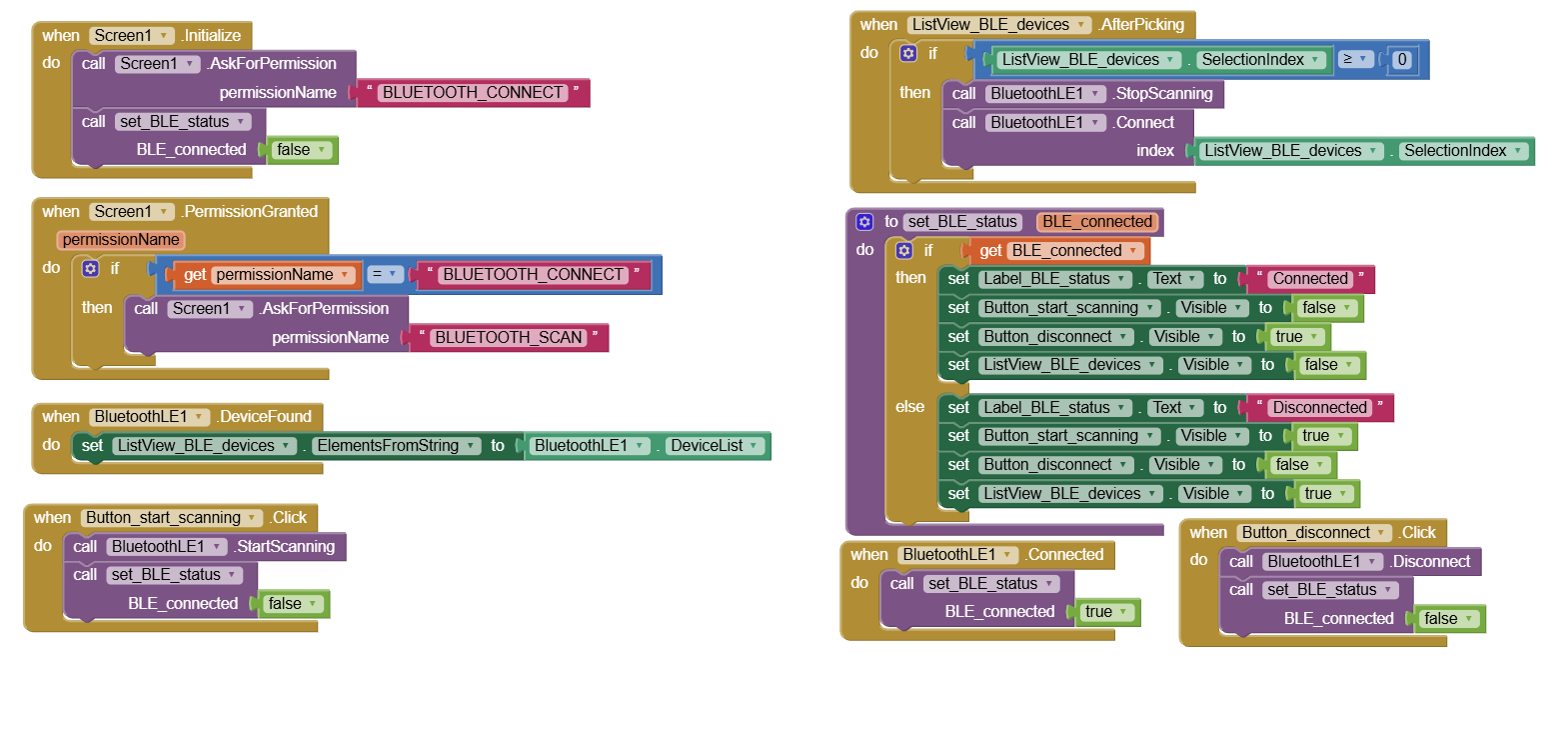Change true value in BluetoothLE1.Connected event

1107,612
